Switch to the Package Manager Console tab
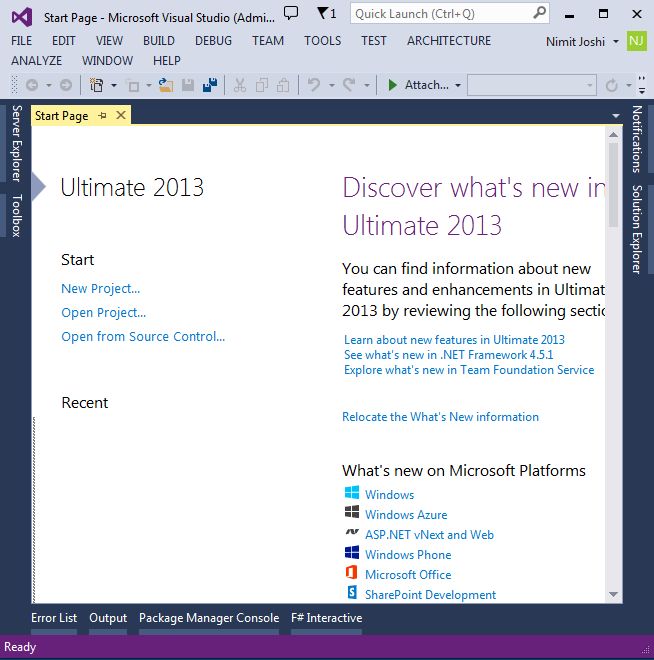The height and width of the screenshot is (660, 654). [x=209, y=618]
